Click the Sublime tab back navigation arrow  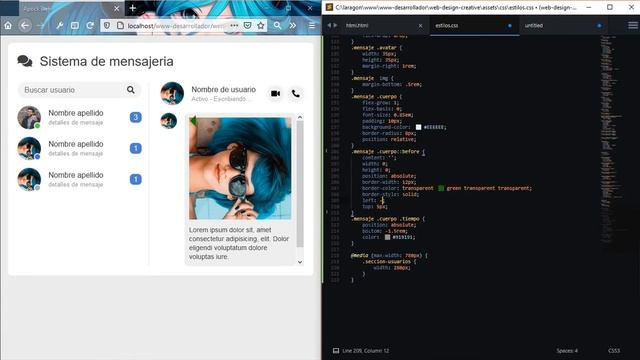tap(329, 25)
